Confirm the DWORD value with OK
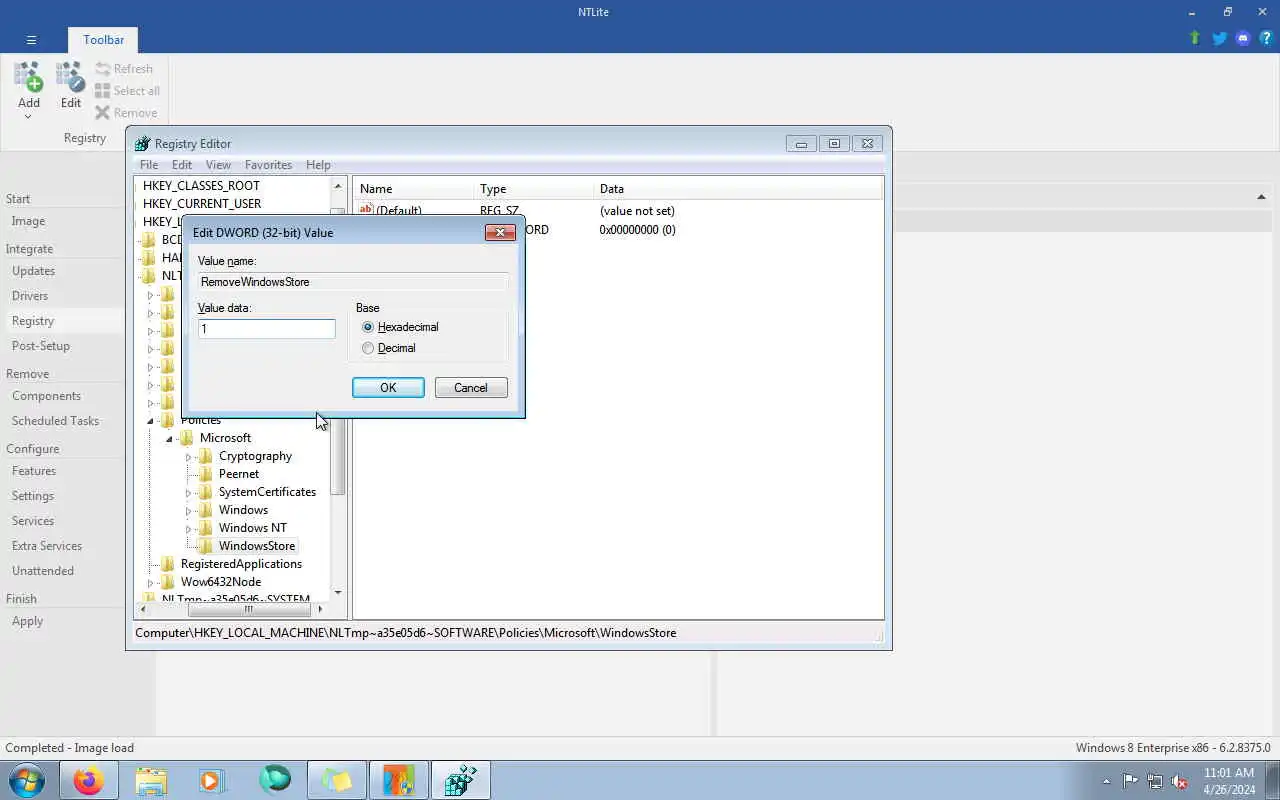This screenshot has width=1280, height=800. (x=388, y=388)
